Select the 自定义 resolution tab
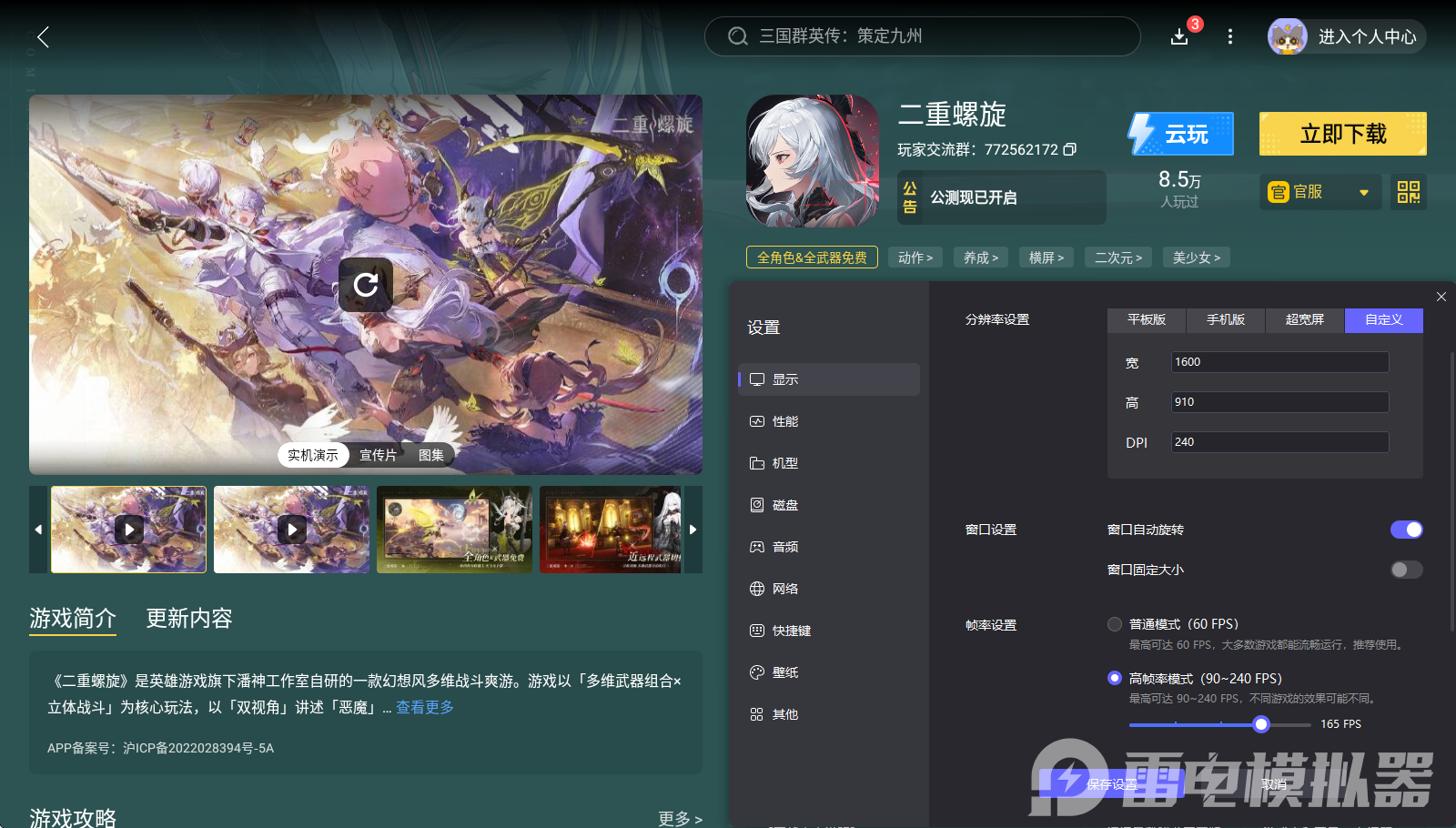This screenshot has width=1456, height=828. [1384, 320]
